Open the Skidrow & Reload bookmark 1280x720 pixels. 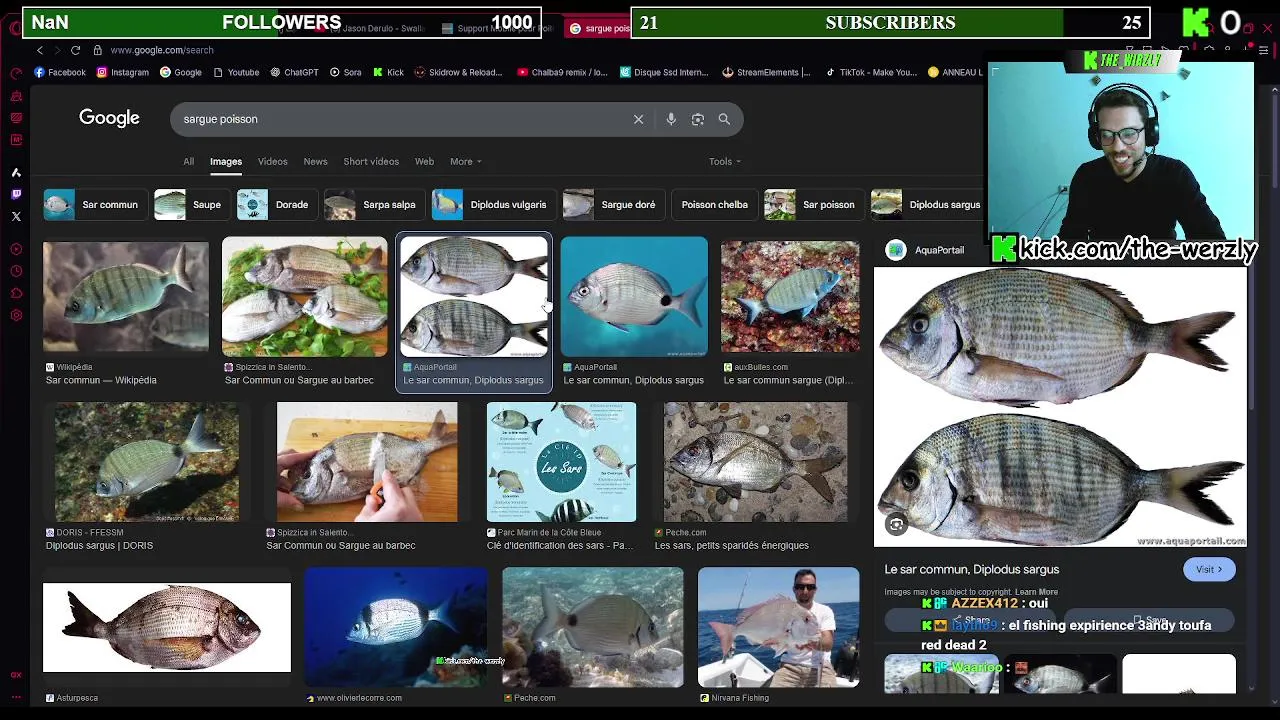(458, 72)
